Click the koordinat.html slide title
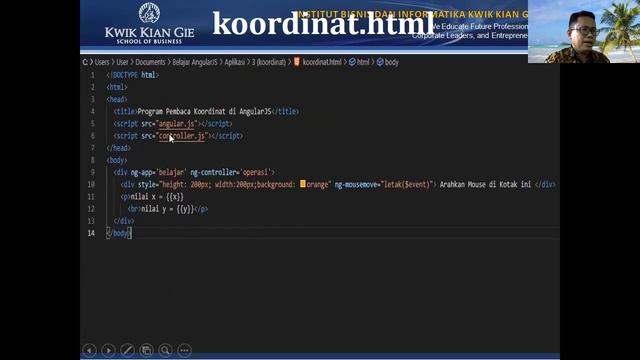The width and height of the screenshot is (640, 360). coord(323,23)
